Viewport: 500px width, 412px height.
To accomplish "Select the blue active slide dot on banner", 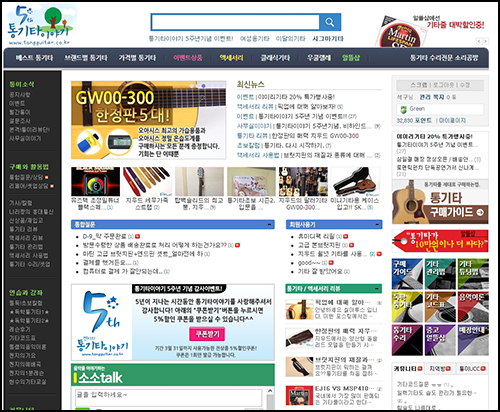I will pyautogui.click(x=203, y=86).
